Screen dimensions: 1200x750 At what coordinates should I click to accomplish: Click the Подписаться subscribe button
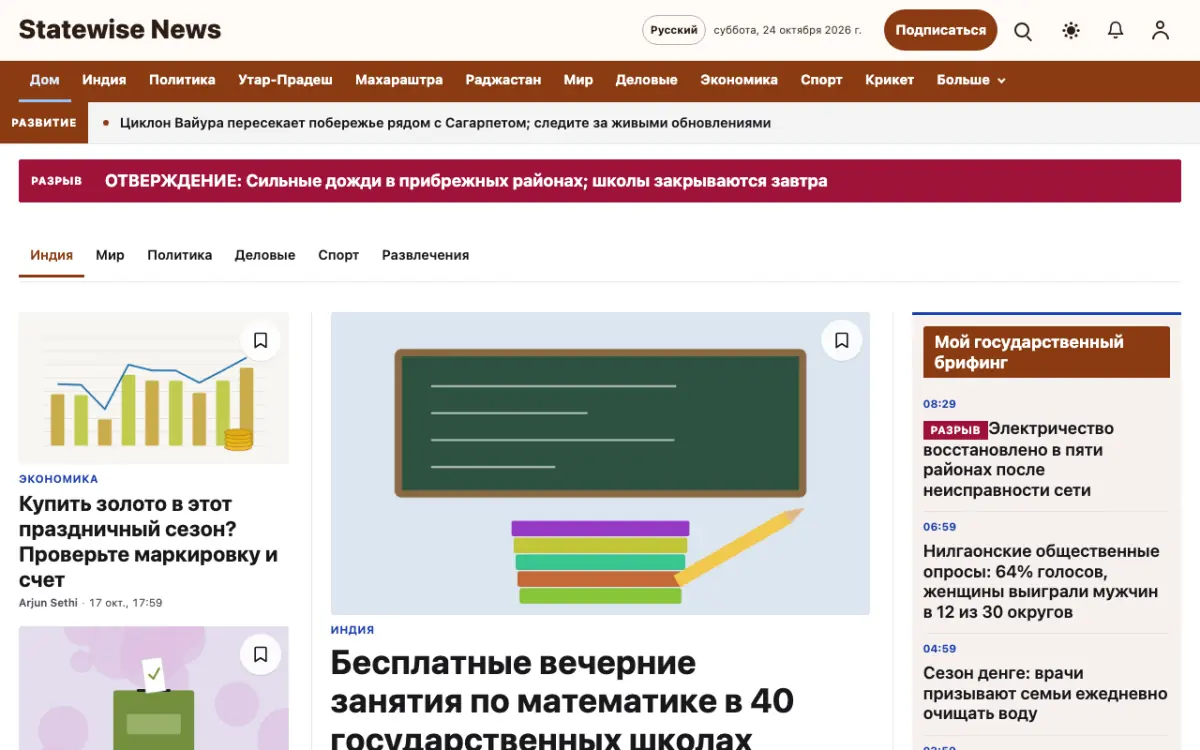[x=941, y=30]
